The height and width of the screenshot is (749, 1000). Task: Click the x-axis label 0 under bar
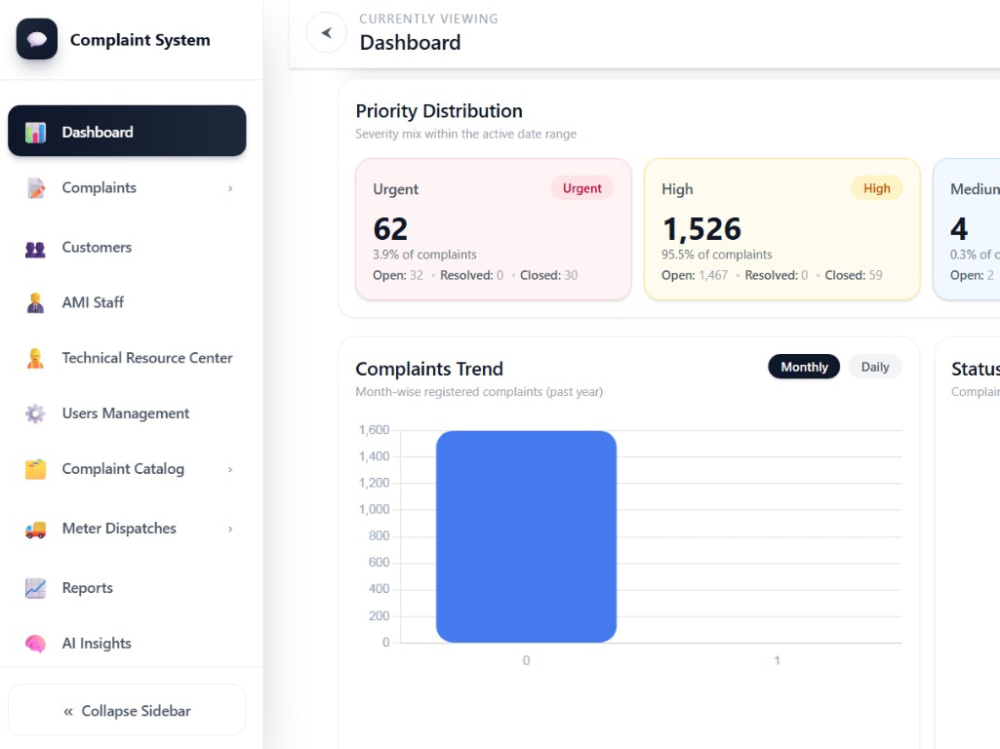coord(526,660)
